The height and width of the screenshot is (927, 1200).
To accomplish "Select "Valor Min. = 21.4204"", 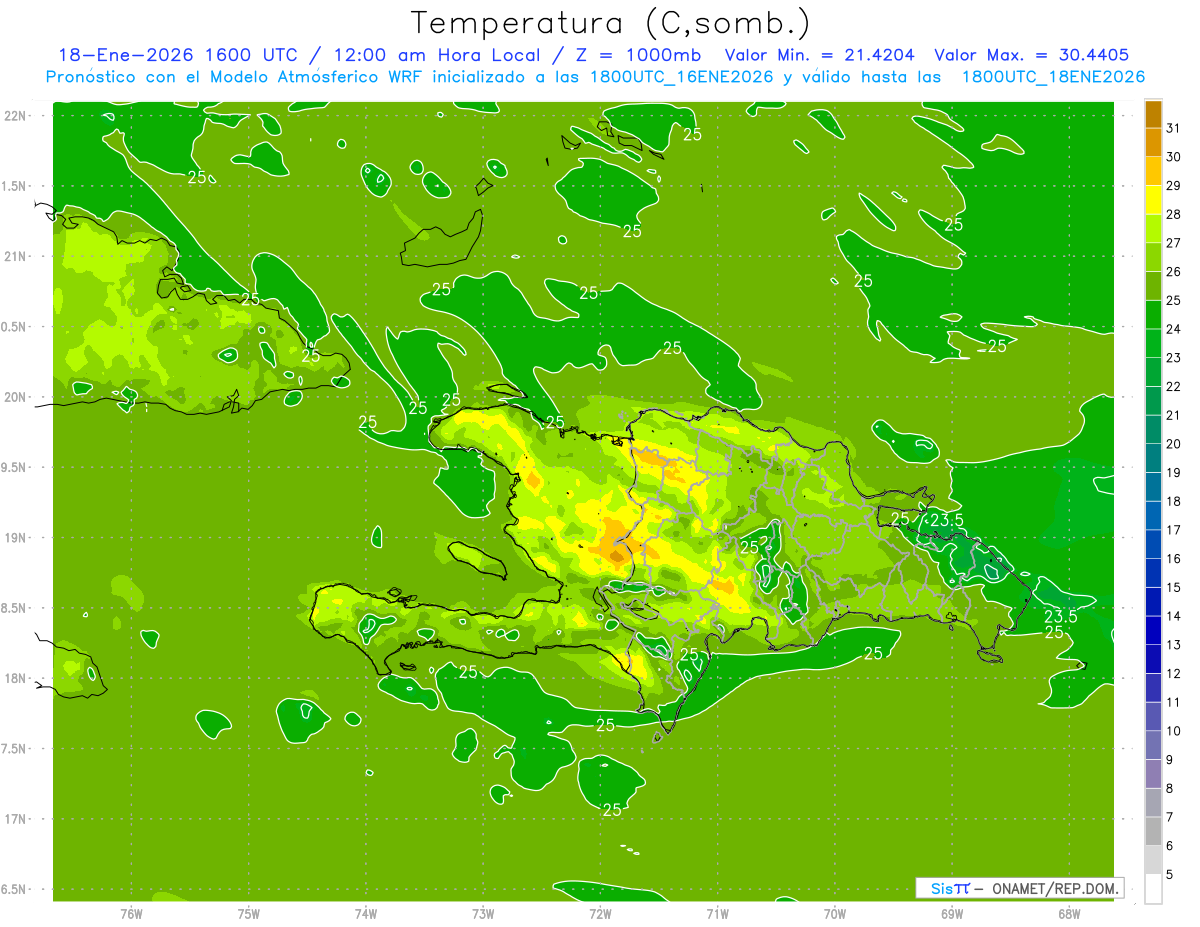I will coord(819,55).
